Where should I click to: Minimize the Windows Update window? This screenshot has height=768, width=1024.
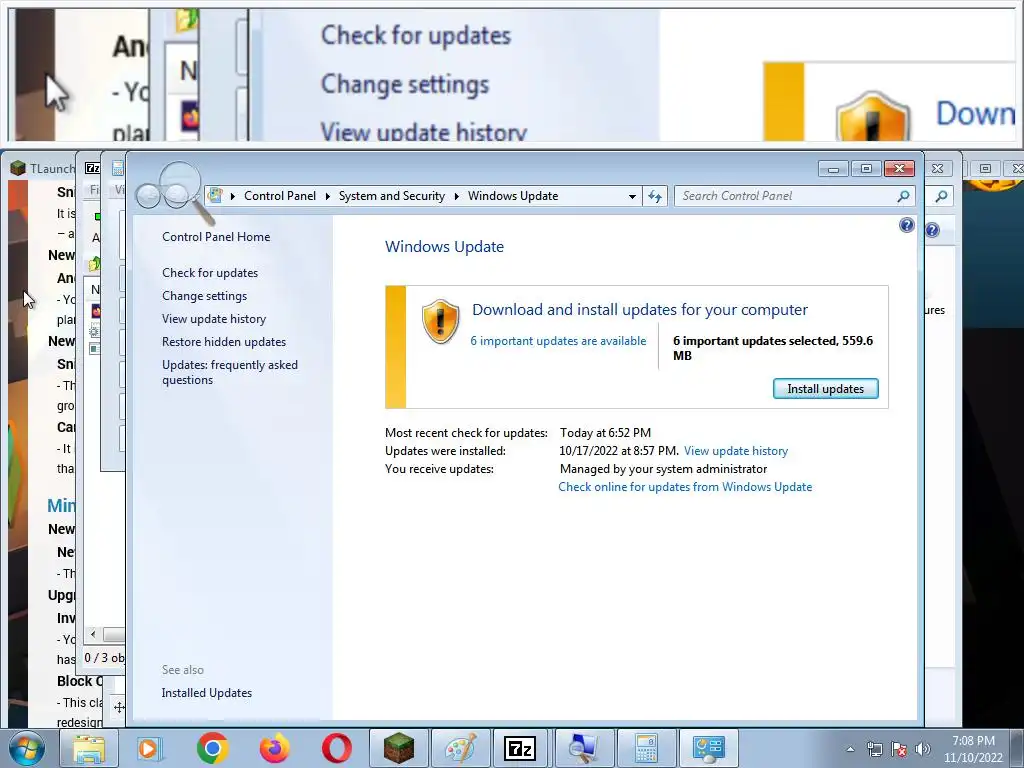click(833, 168)
